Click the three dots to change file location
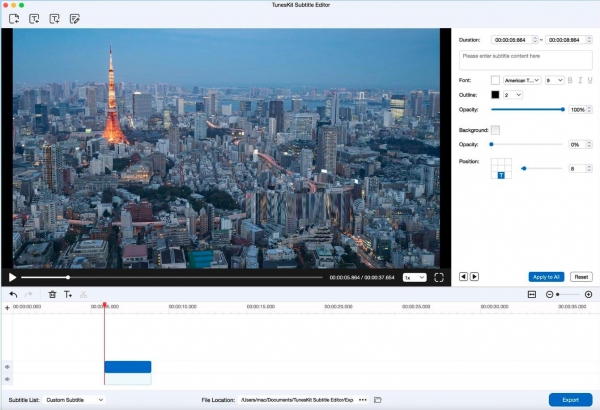Viewport: 600px width, 410px height. coord(363,400)
